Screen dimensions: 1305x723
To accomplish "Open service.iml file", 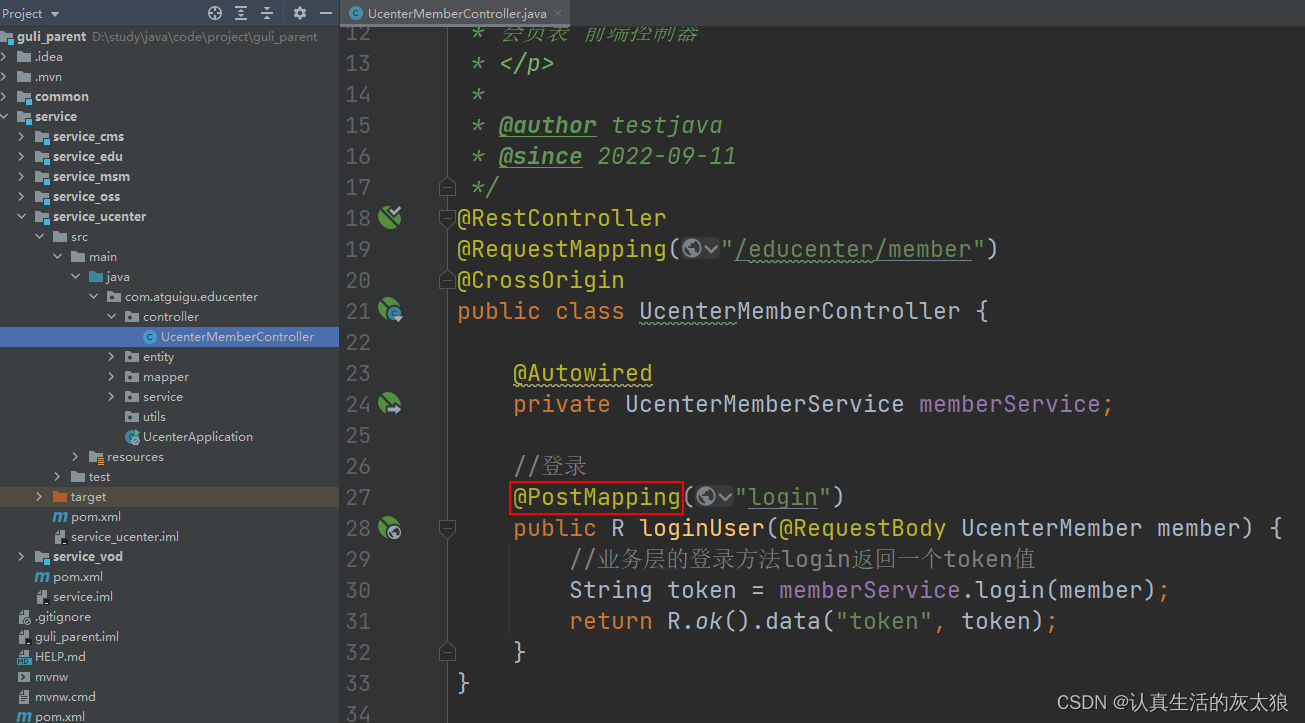I will [x=83, y=597].
